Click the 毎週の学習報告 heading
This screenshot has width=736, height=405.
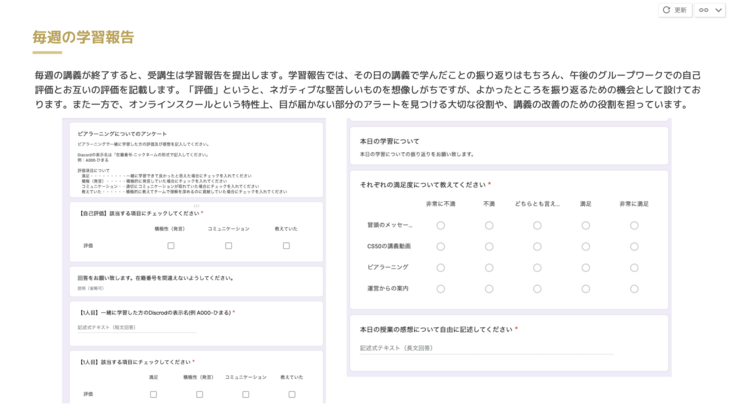[83, 38]
